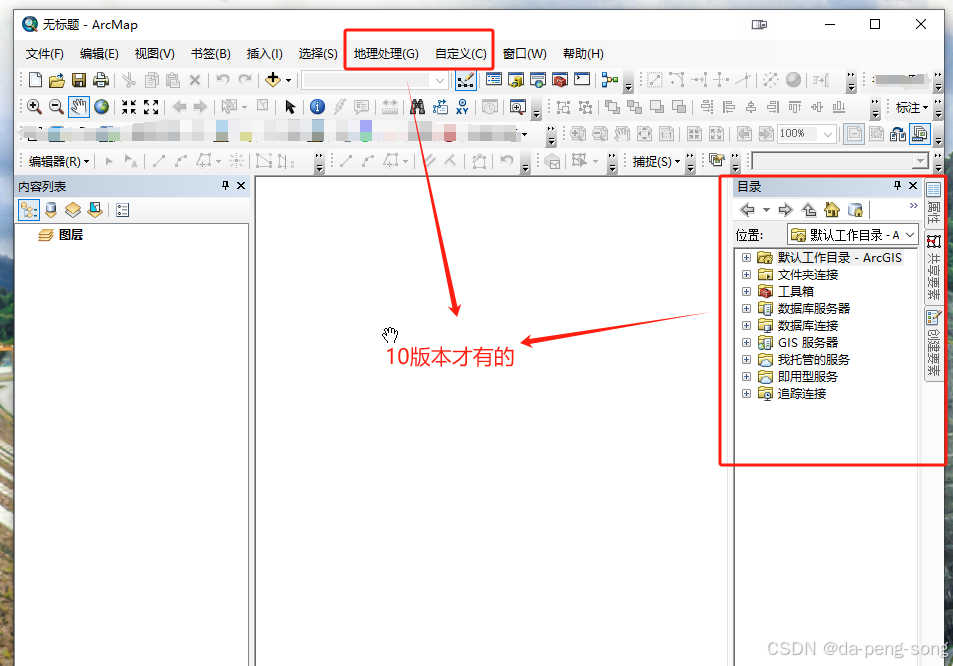The width and height of the screenshot is (953, 666).
Task: Open the Python window icon
Action: (x=582, y=80)
